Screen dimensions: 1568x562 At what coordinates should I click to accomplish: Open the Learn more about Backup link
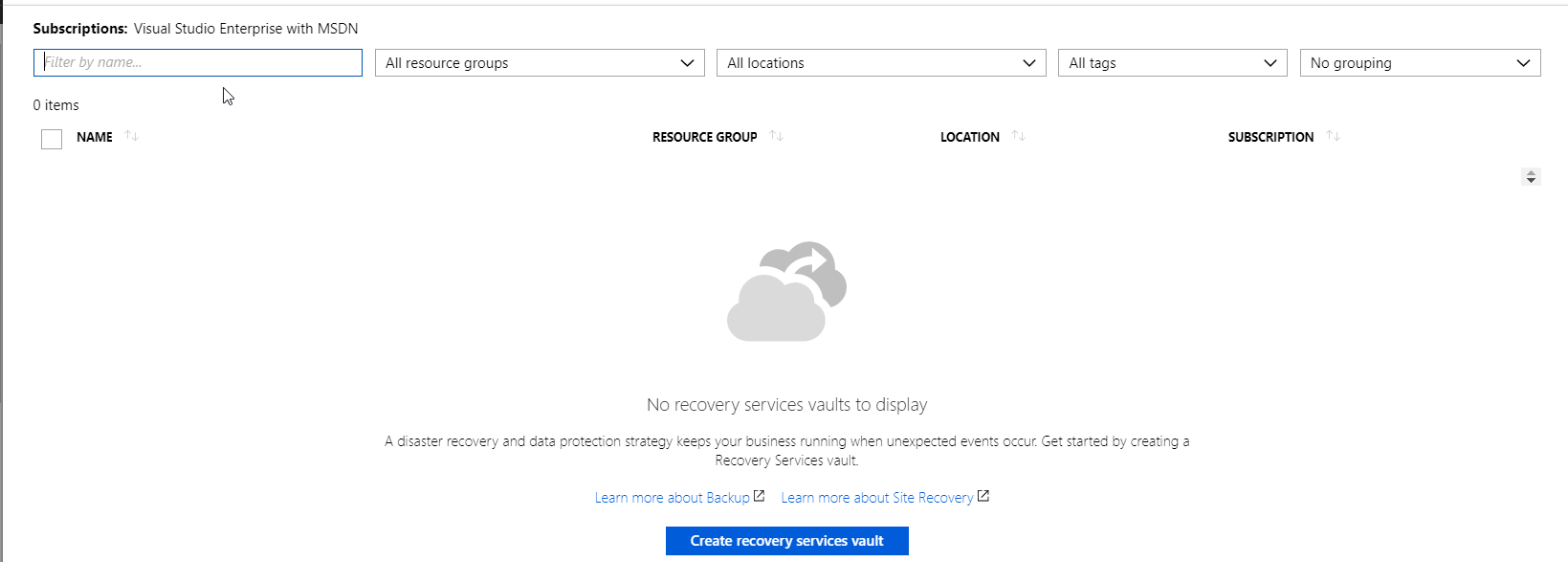672,498
